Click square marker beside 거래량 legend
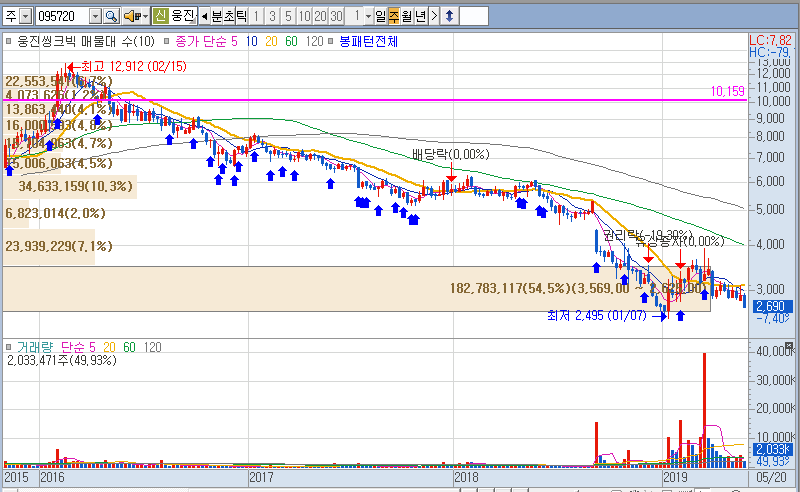The height and width of the screenshot is (492, 800). coord(8,347)
